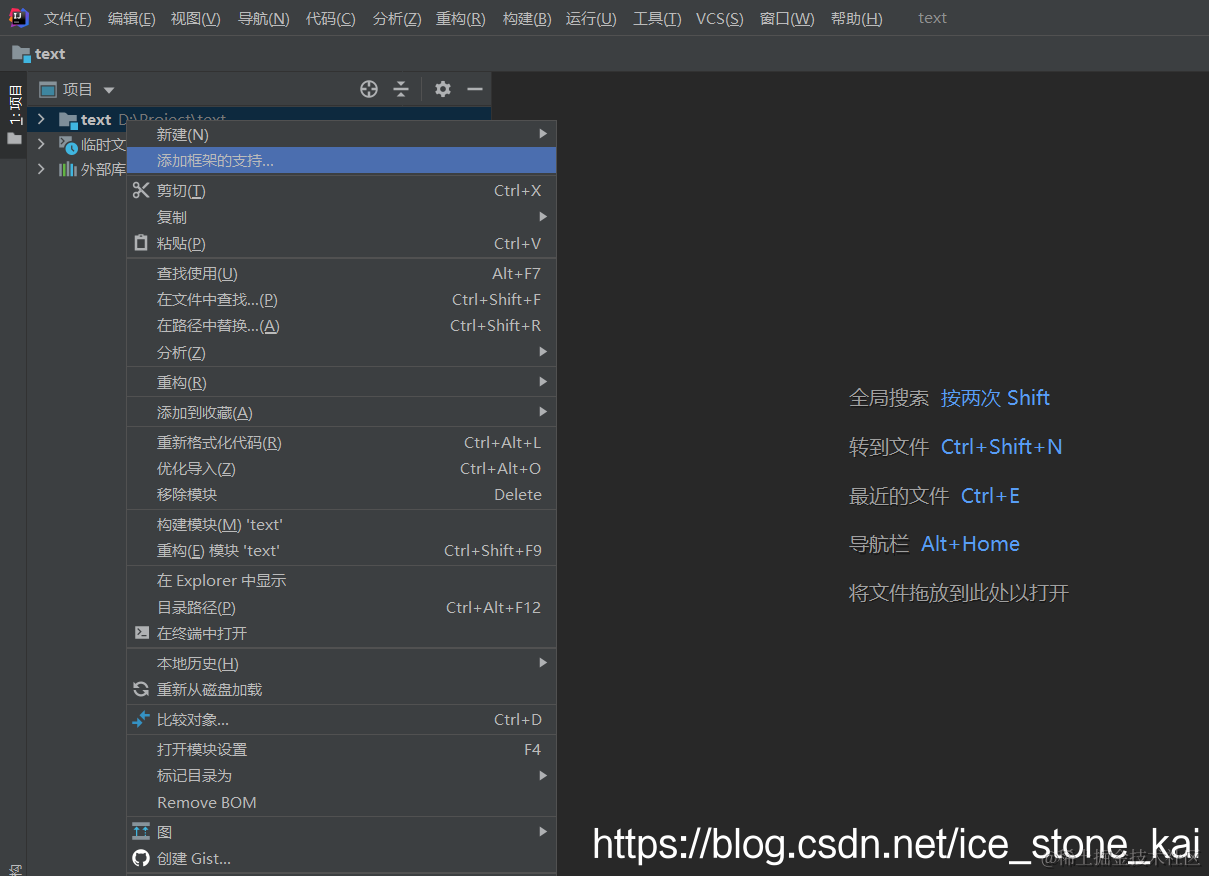Hide the Project panel with the minus icon

[475, 89]
